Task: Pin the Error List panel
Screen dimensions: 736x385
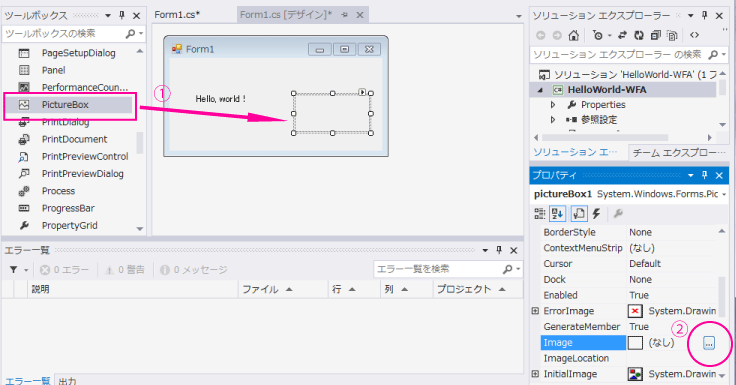Action: point(499,250)
